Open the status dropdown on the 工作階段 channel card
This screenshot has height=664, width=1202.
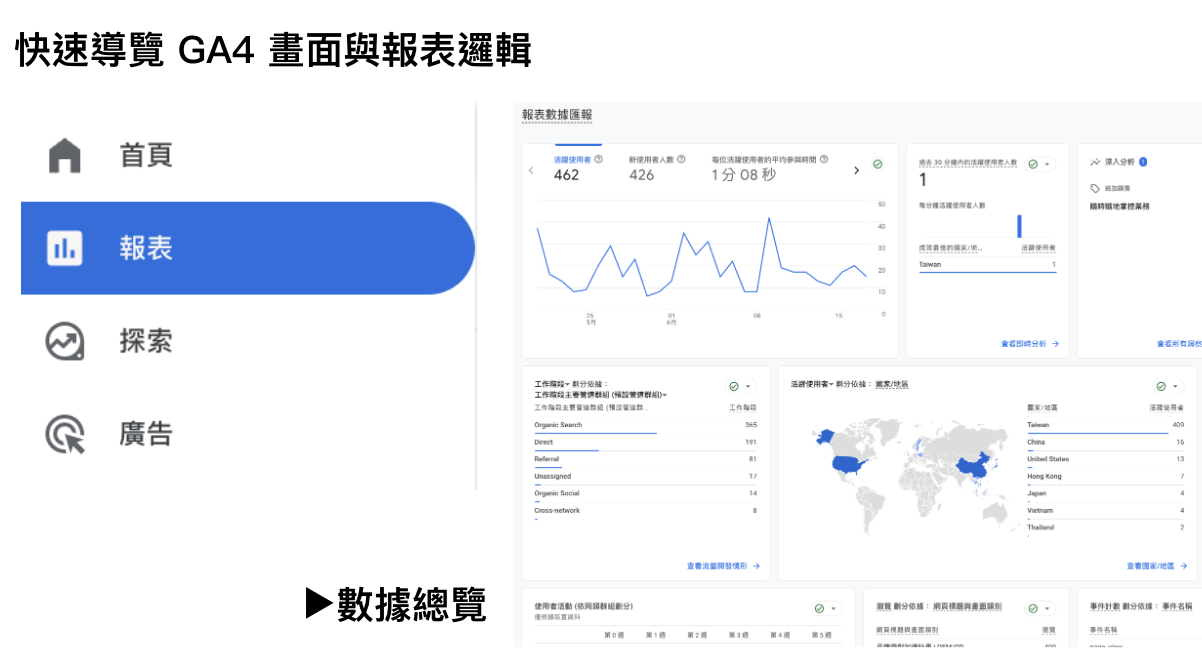[741, 386]
